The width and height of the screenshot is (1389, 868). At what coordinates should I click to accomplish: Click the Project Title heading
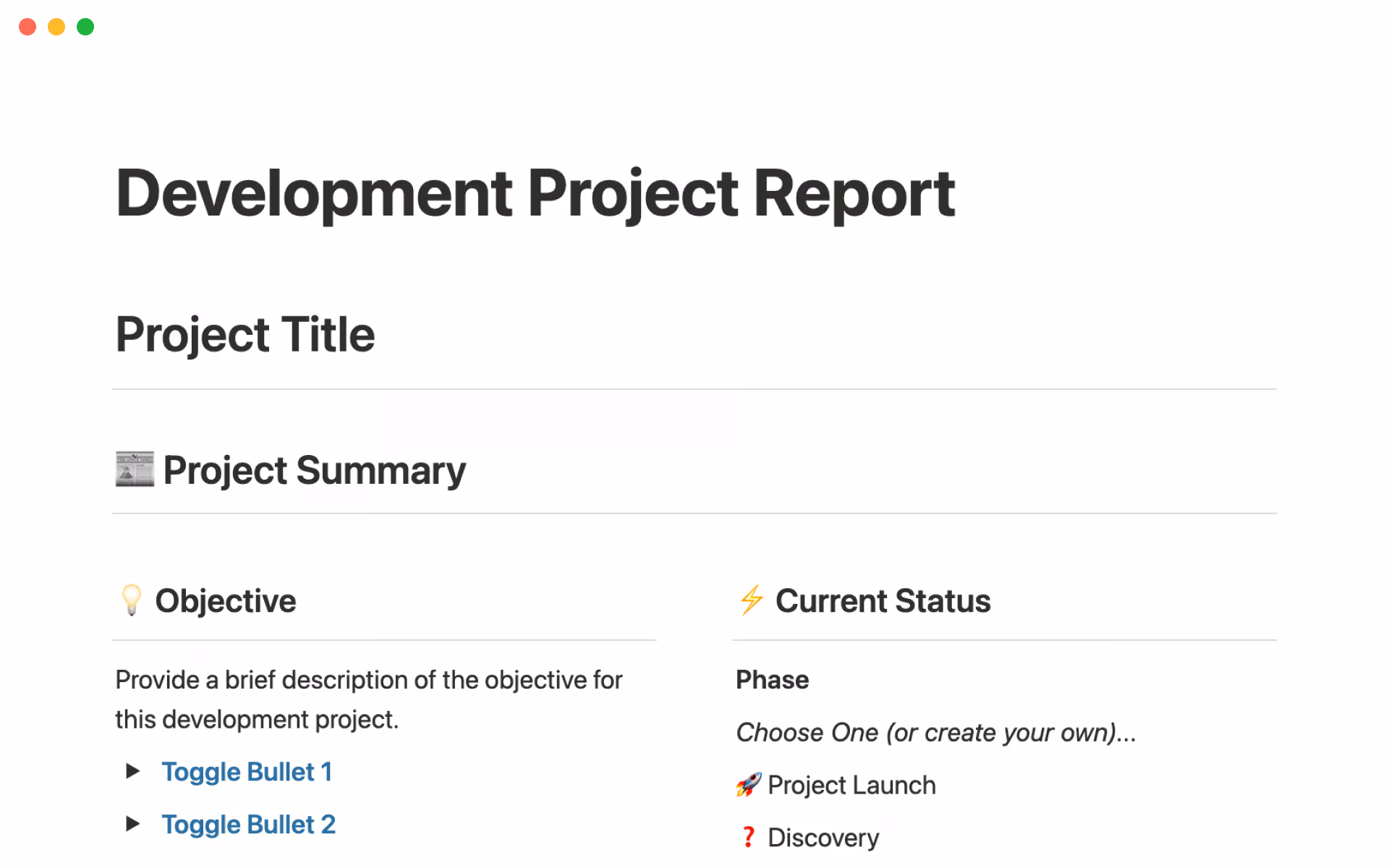click(245, 334)
